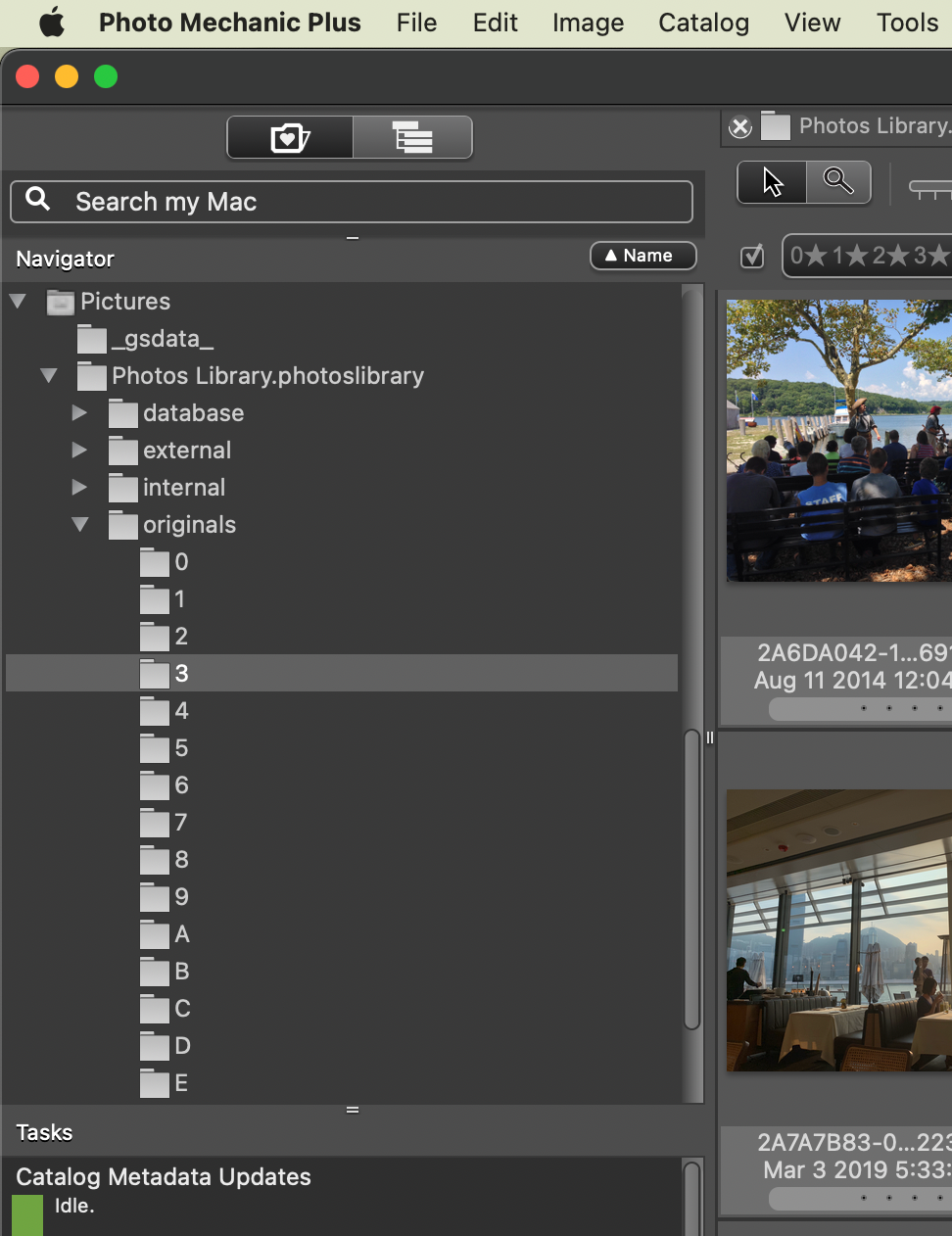This screenshot has width=952, height=1236.
Task: Open the View menu
Action: click(812, 23)
